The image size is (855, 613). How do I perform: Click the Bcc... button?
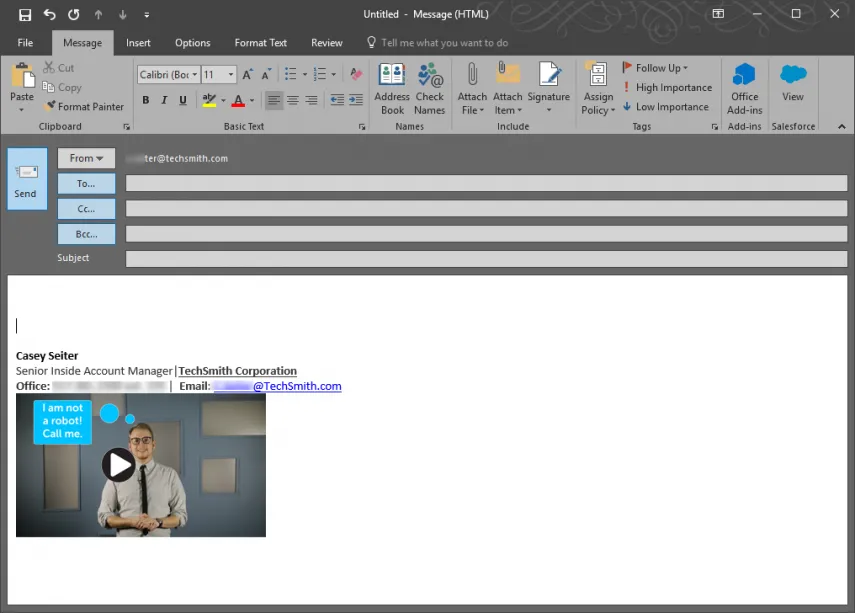(x=86, y=234)
